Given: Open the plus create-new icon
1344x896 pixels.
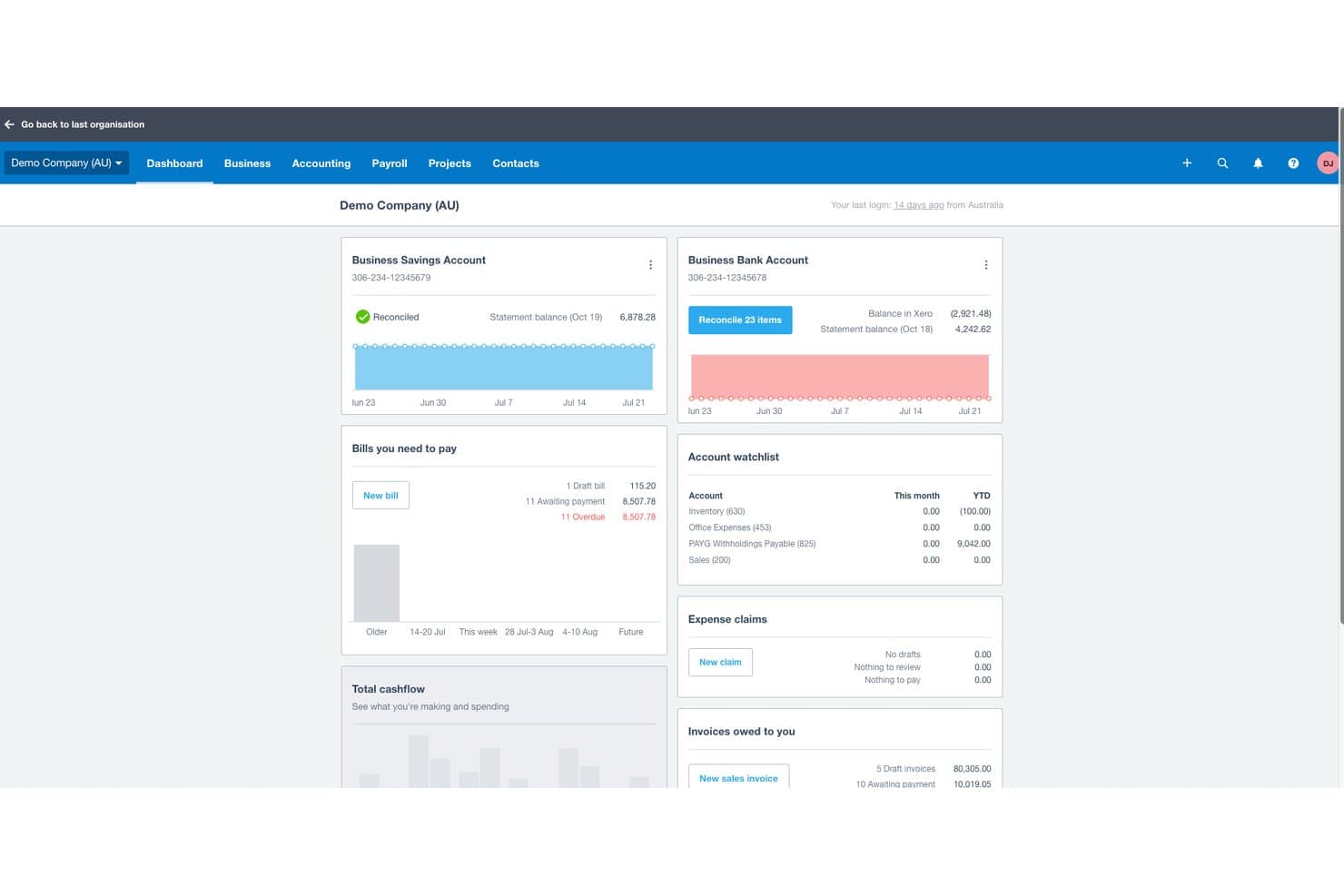Looking at the screenshot, I should coord(1187,163).
